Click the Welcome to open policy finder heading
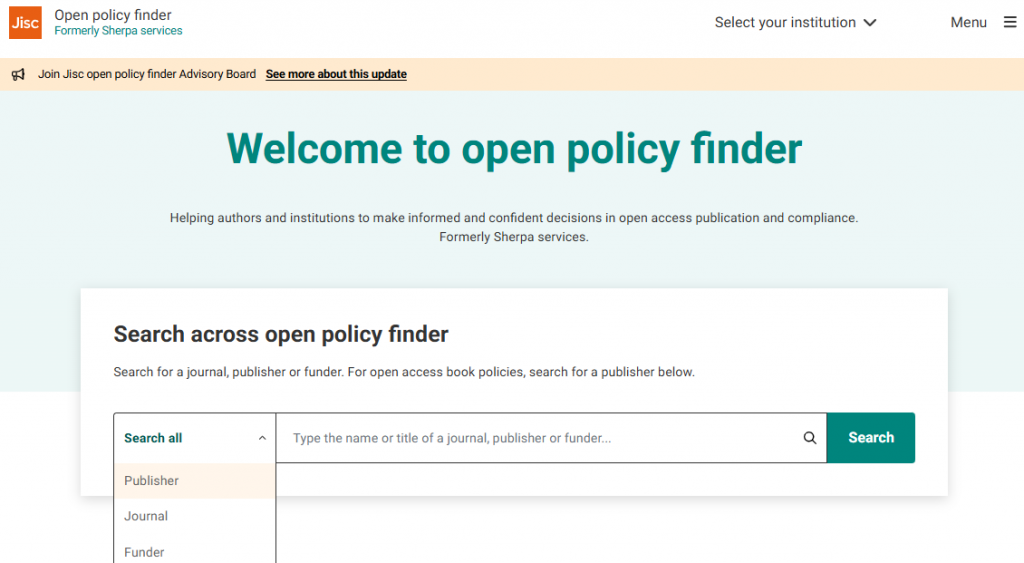This screenshot has width=1024, height=563. (514, 149)
